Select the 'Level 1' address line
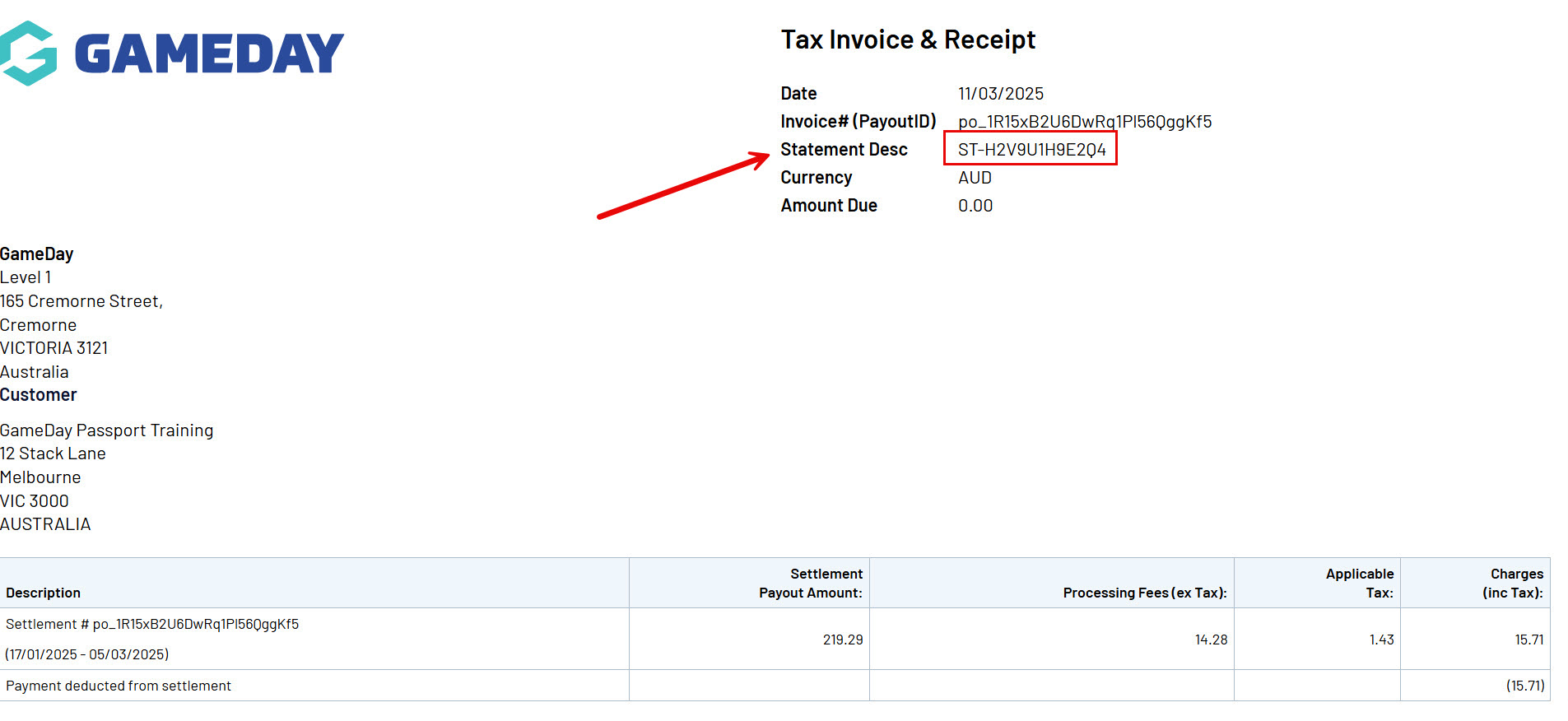1568x721 pixels. tap(26, 277)
